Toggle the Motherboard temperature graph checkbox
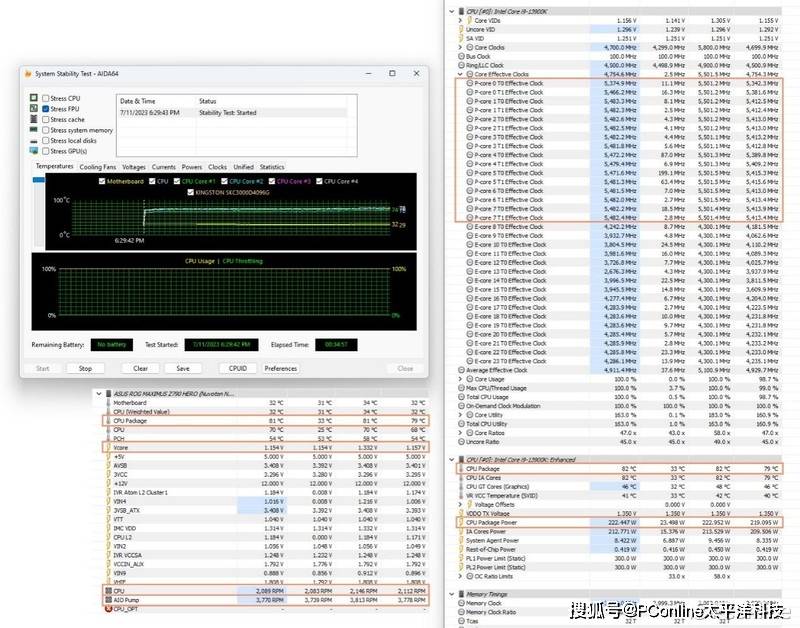800x628 pixels. 101,181
